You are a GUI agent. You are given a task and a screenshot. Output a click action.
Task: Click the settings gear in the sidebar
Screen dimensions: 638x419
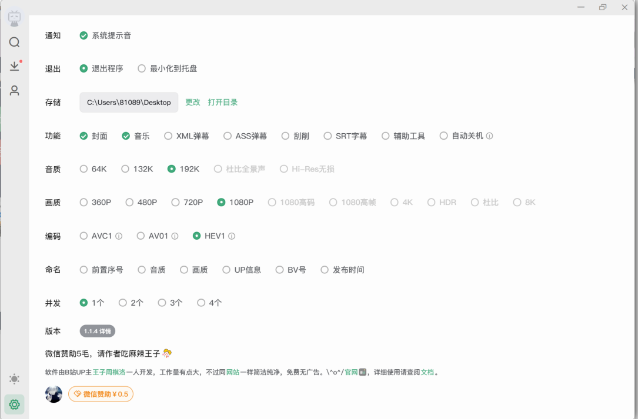click(14, 404)
